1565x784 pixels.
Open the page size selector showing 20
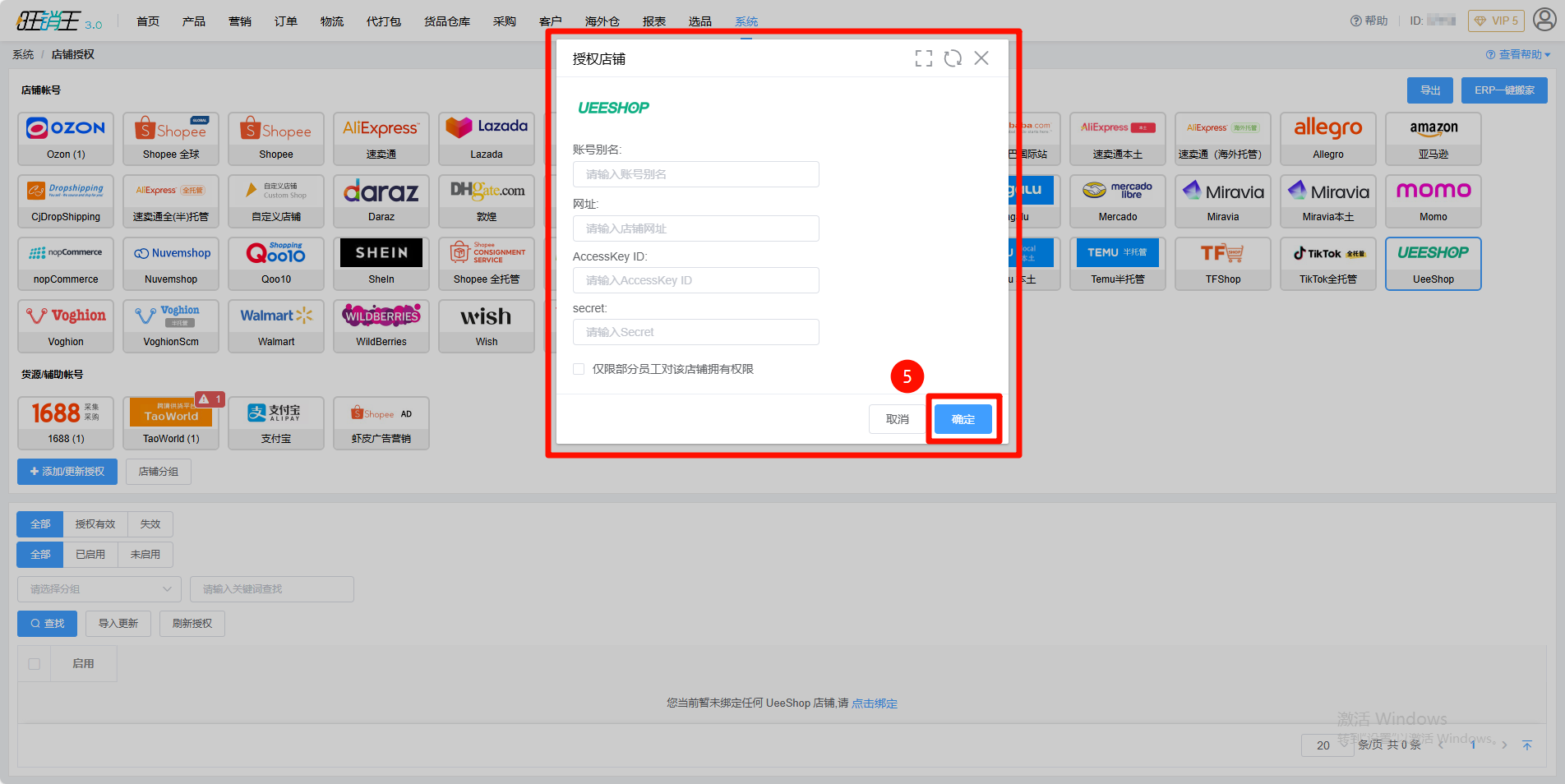click(x=1327, y=745)
